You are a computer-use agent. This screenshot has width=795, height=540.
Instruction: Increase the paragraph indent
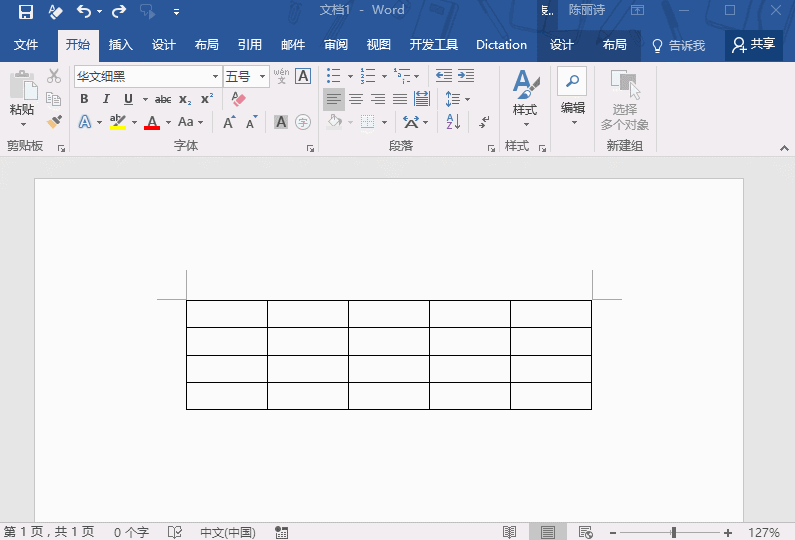pos(466,76)
